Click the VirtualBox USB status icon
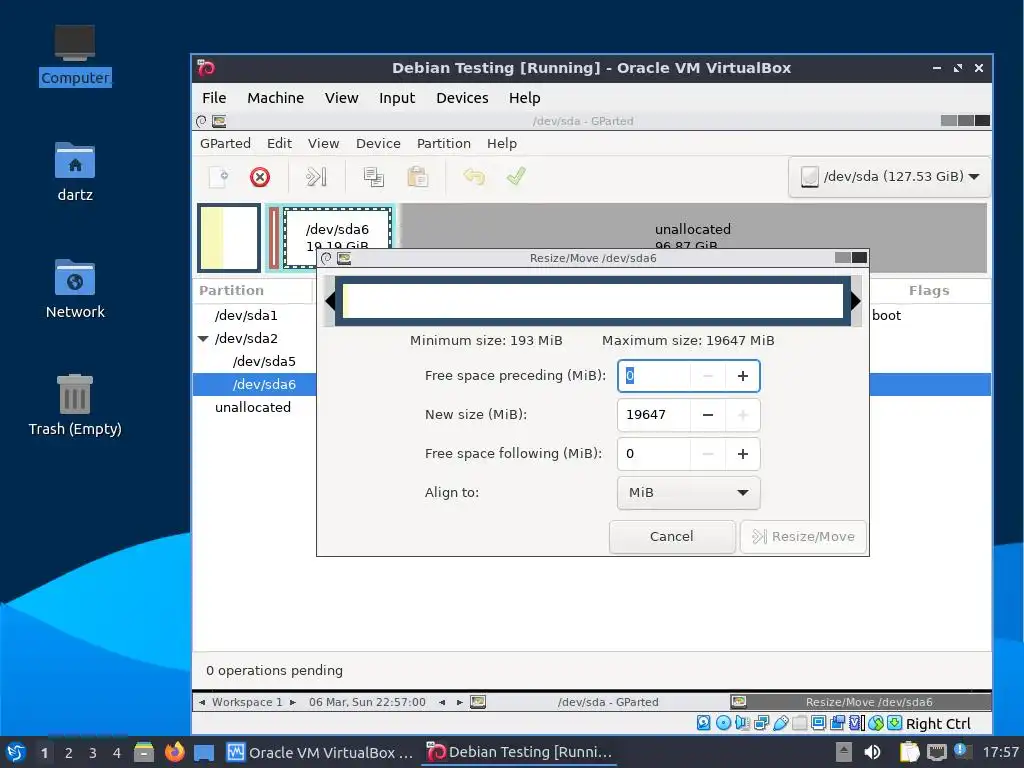The image size is (1024, 768). pyautogui.click(x=780, y=723)
